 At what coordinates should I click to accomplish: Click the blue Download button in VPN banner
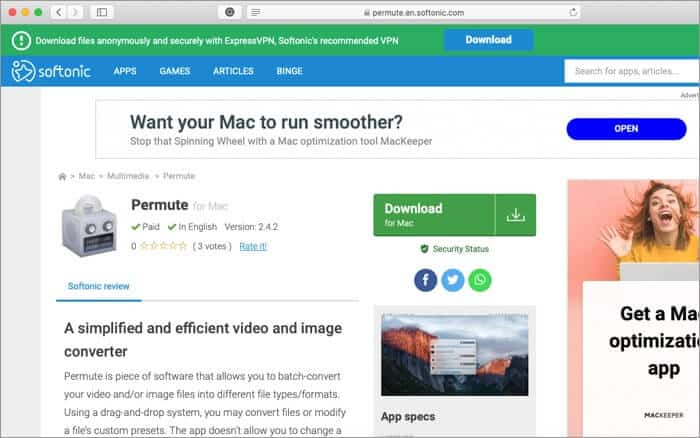pos(488,40)
